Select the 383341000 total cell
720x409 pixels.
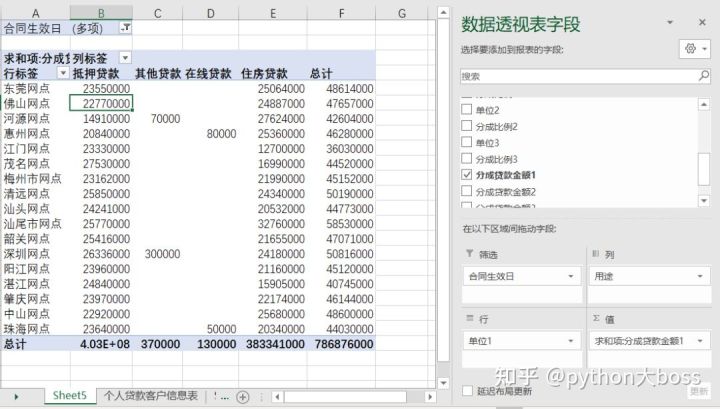(x=273, y=344)
